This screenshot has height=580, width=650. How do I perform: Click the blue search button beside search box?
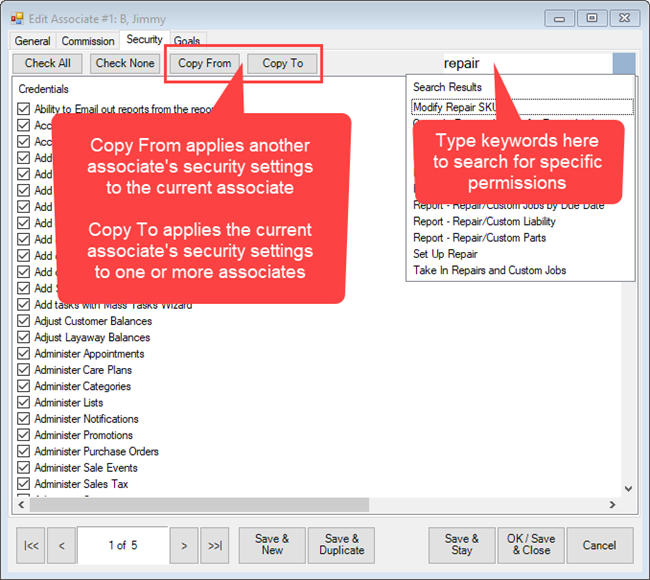point(624,63)
